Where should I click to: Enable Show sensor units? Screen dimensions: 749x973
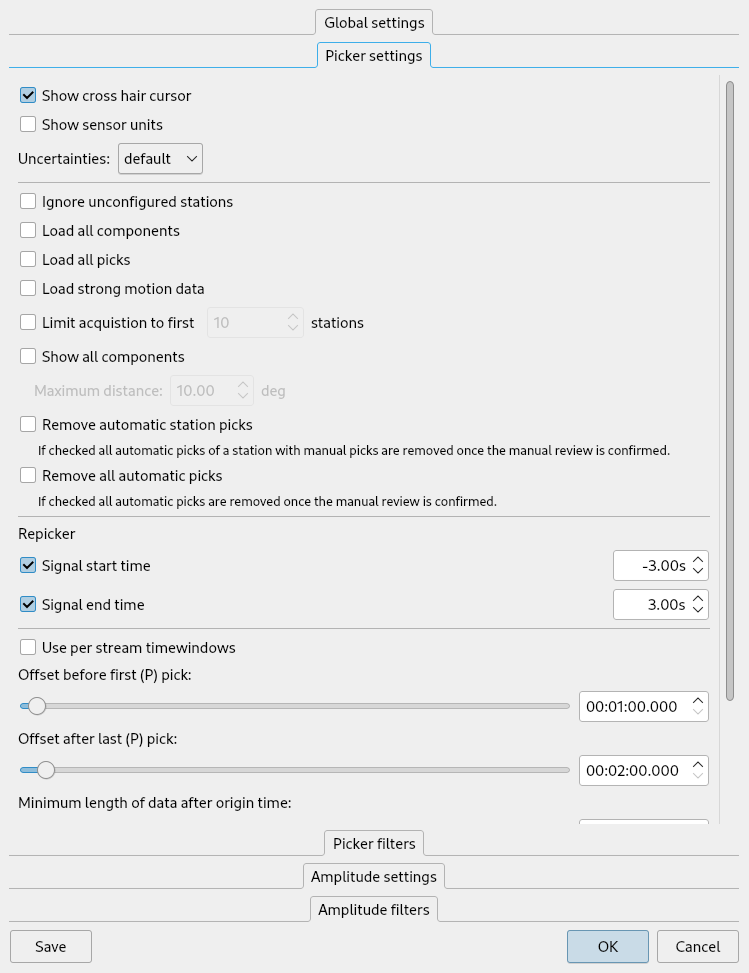[x=28, y=125]
